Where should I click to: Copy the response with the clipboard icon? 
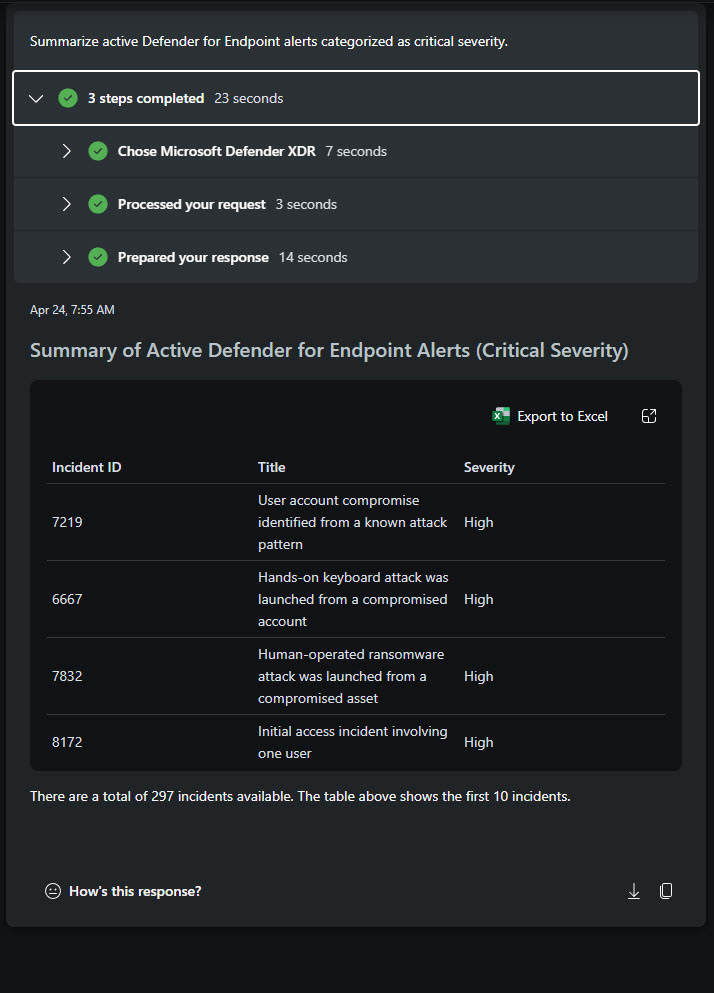point(666,891)
